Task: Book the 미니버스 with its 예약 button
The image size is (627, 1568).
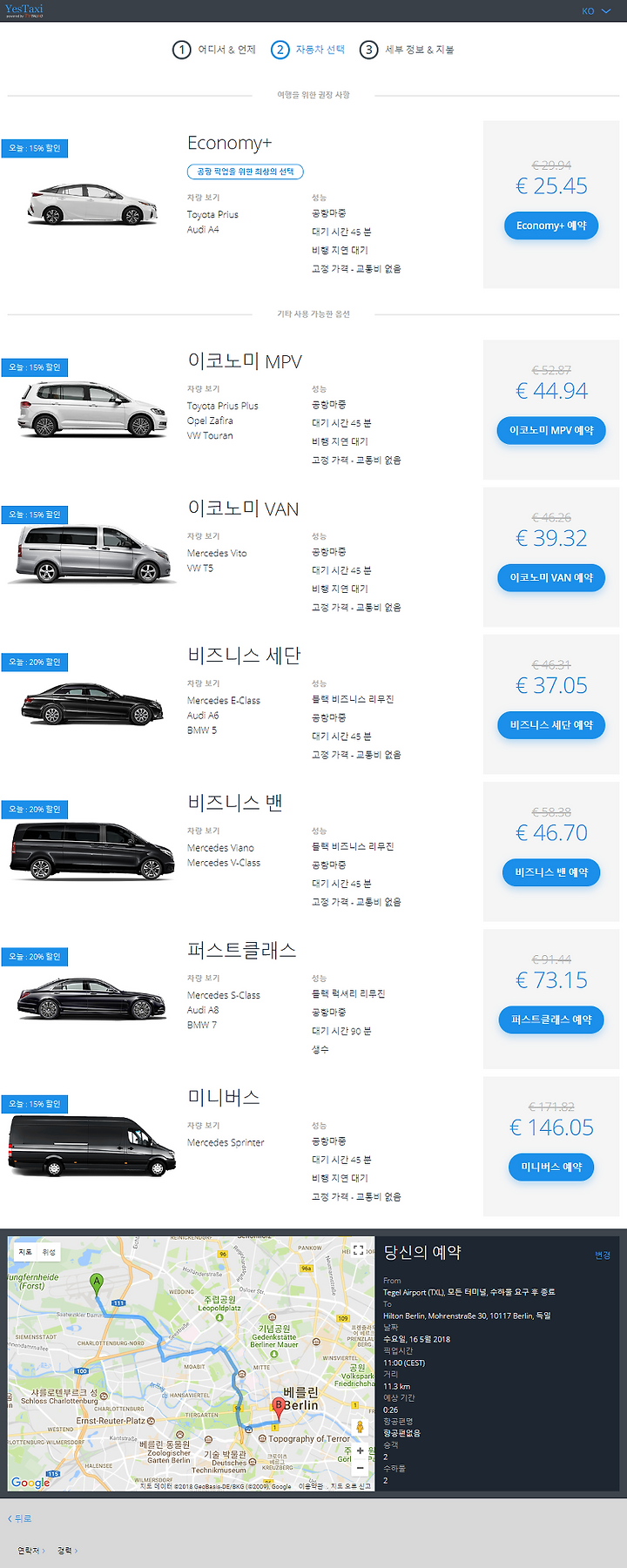Action: (551, 1167)
